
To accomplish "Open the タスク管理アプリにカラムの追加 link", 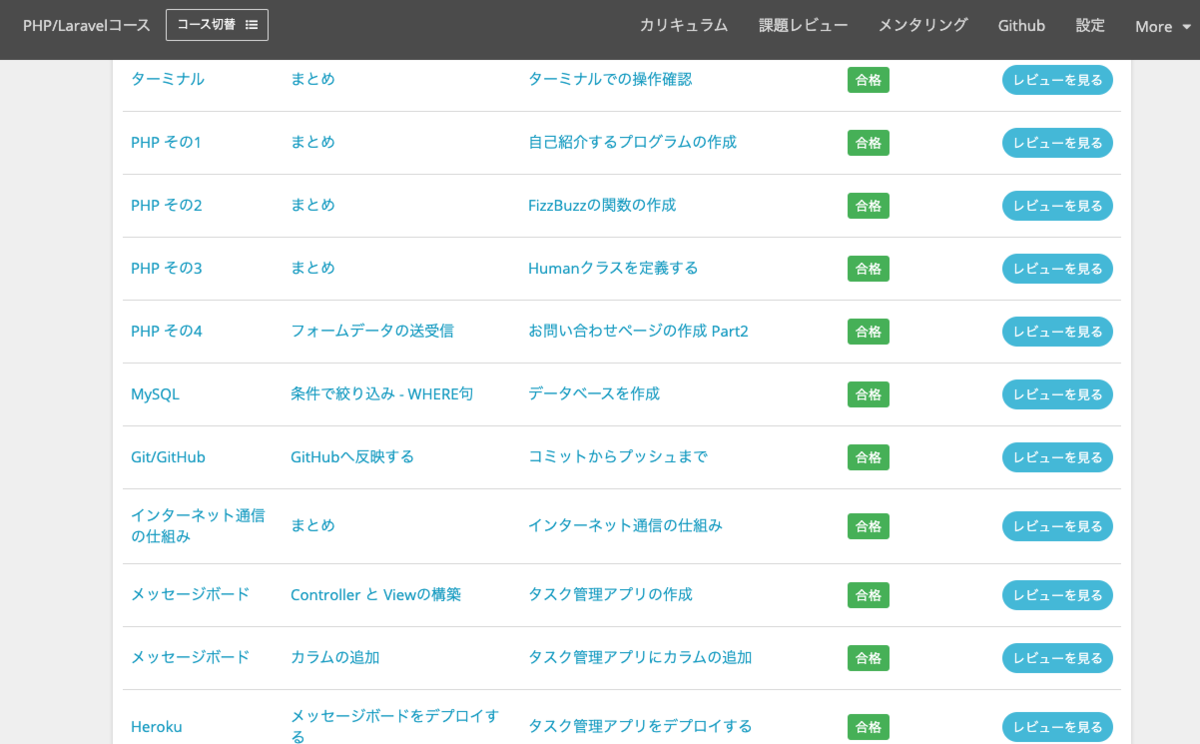I will (641, 658).
